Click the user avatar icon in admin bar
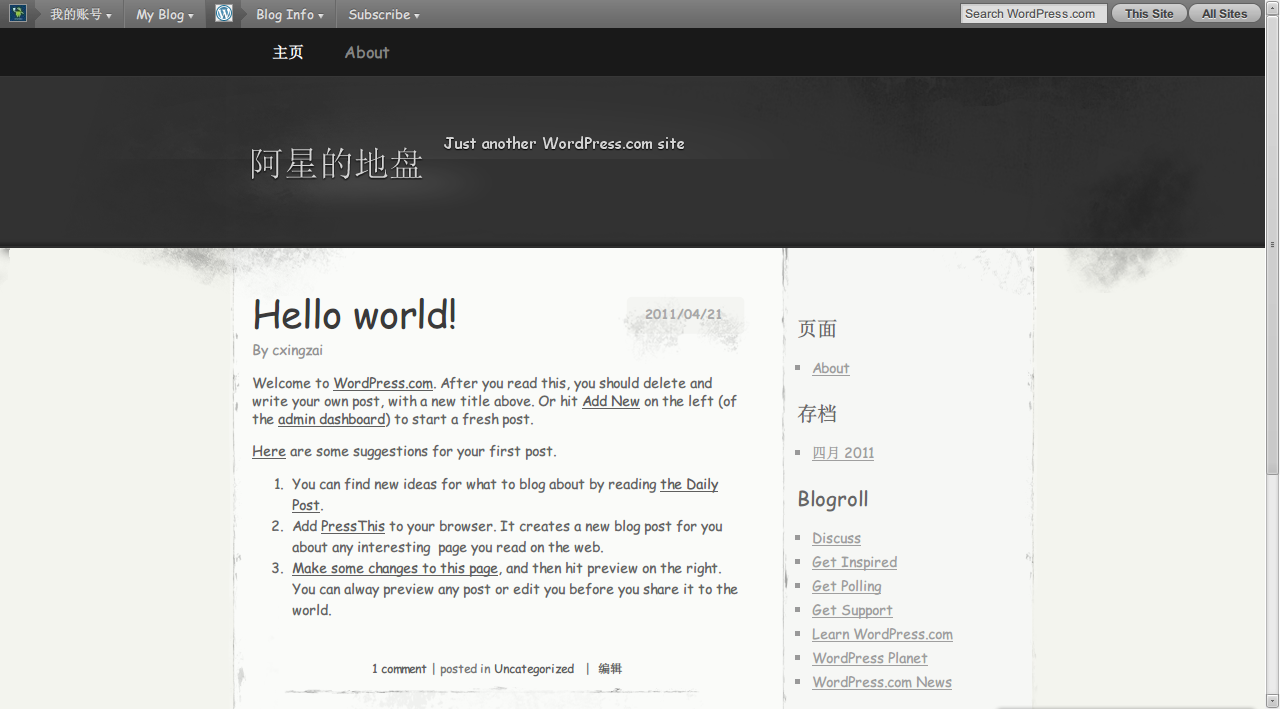Image resolution: width=1280 pixels, height=709 pixels. tap(18, 13)
